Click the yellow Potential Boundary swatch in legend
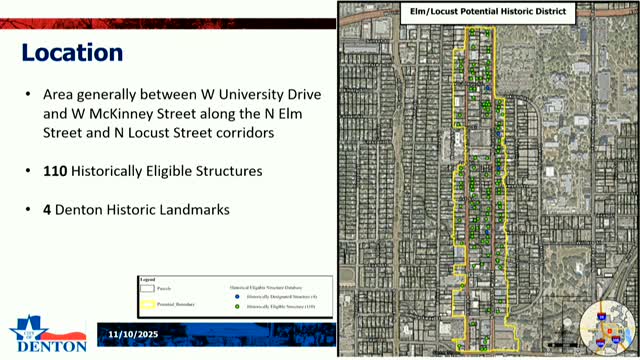The image size is (640, 360). click(147, 304)
